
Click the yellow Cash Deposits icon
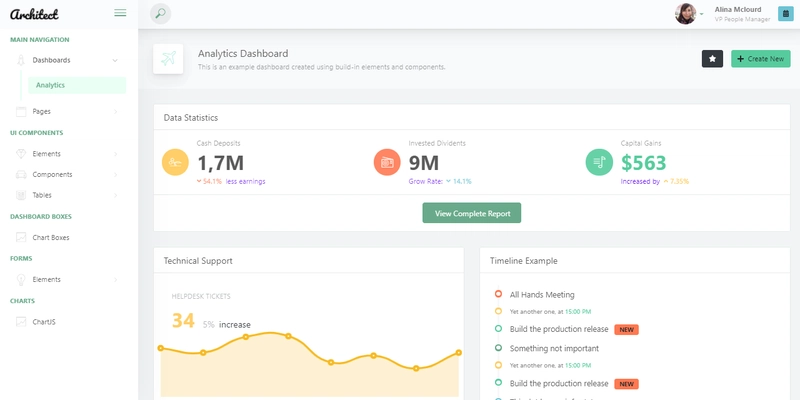(175, 162)
